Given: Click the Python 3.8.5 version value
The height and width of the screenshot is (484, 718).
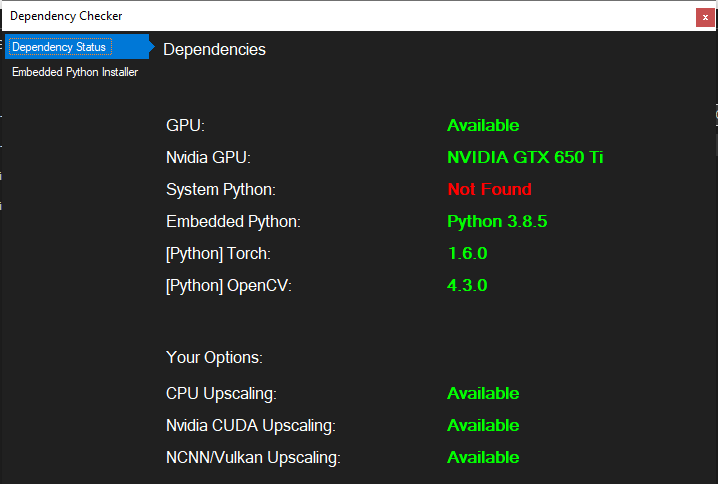Looking at the screenshot, I should click(x=497, y=222).
